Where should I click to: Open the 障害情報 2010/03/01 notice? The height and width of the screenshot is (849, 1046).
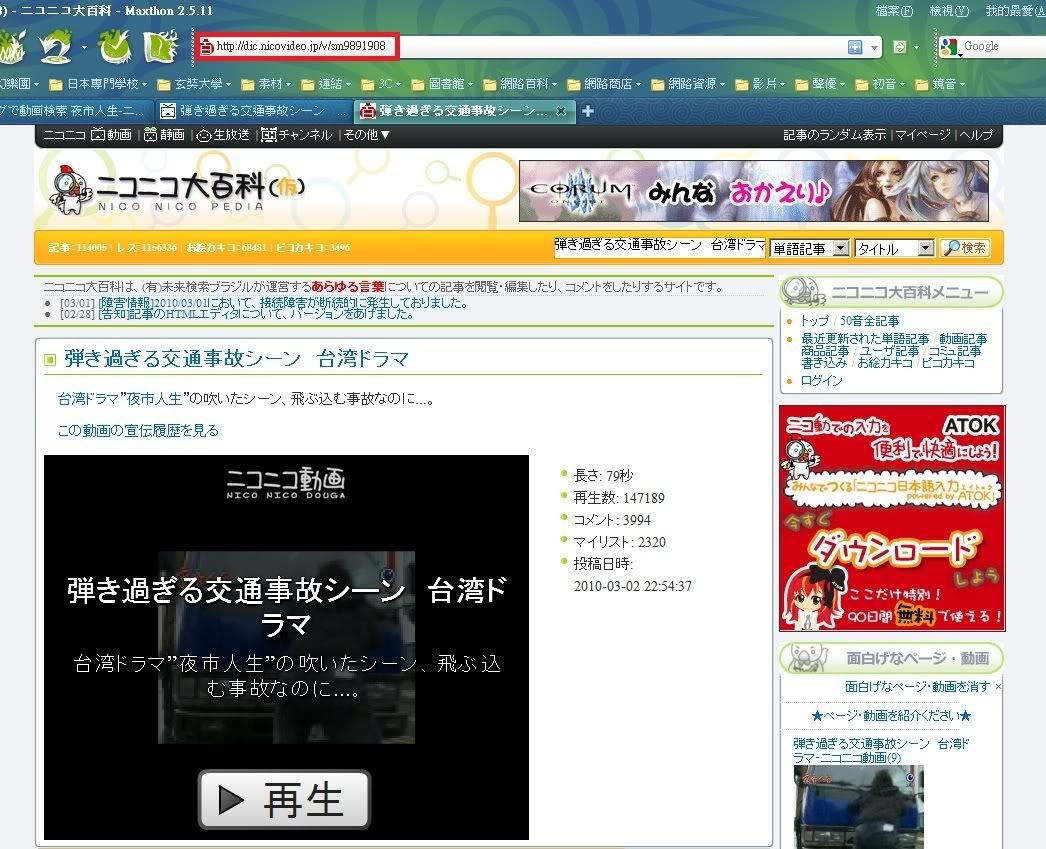coord(283,303)
